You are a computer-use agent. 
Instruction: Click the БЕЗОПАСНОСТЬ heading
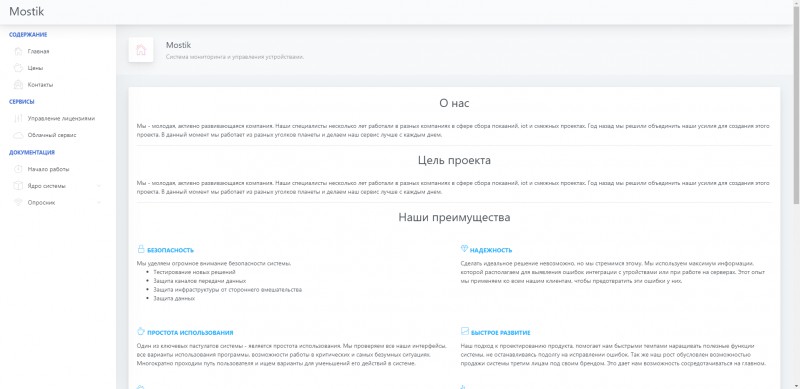coord(170,250)
